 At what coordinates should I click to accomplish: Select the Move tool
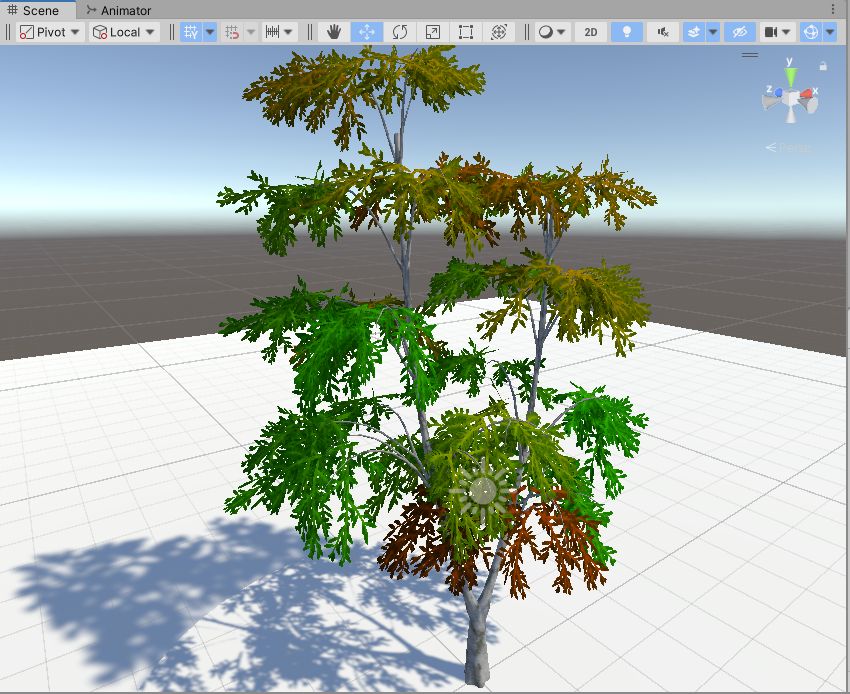point(366,31)
